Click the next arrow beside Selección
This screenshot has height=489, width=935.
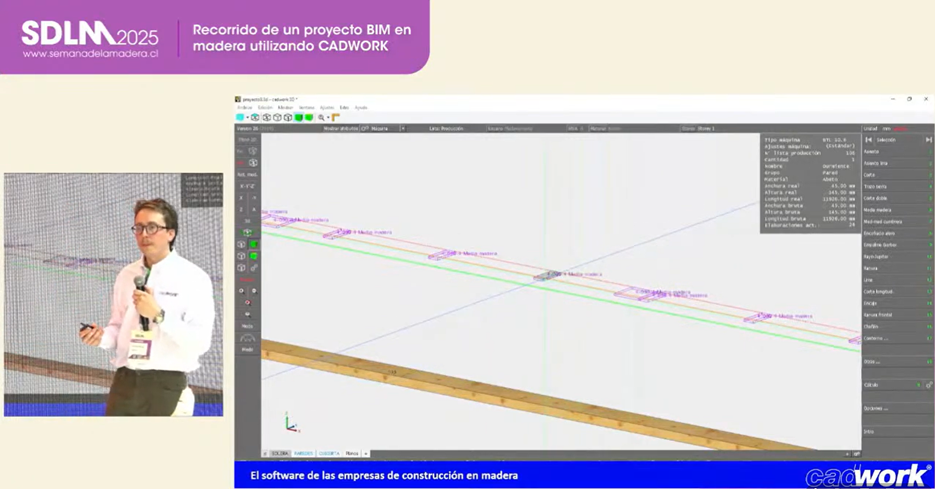click(x=928, y=140)
